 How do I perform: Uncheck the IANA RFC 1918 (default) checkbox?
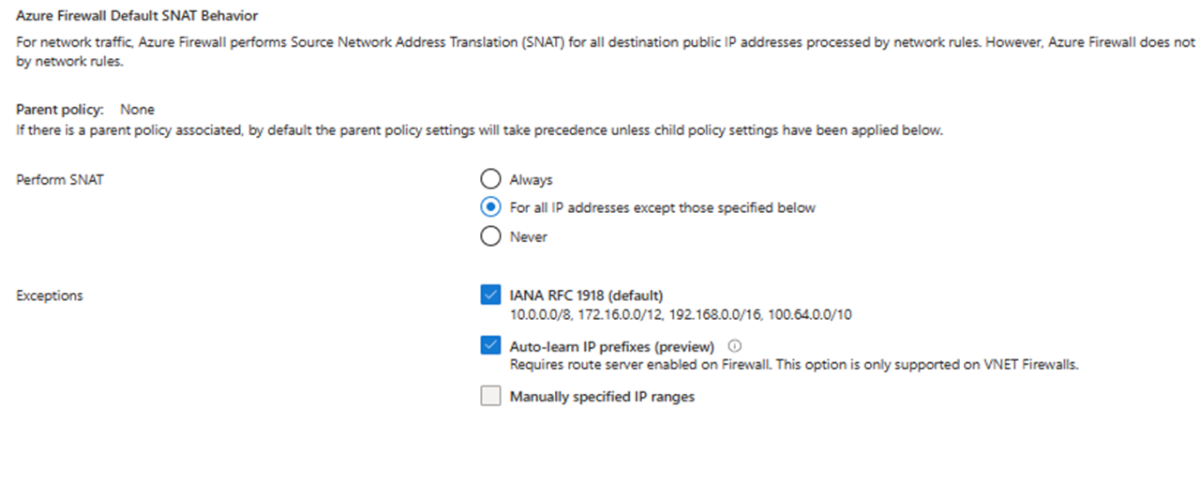[490, 295]
